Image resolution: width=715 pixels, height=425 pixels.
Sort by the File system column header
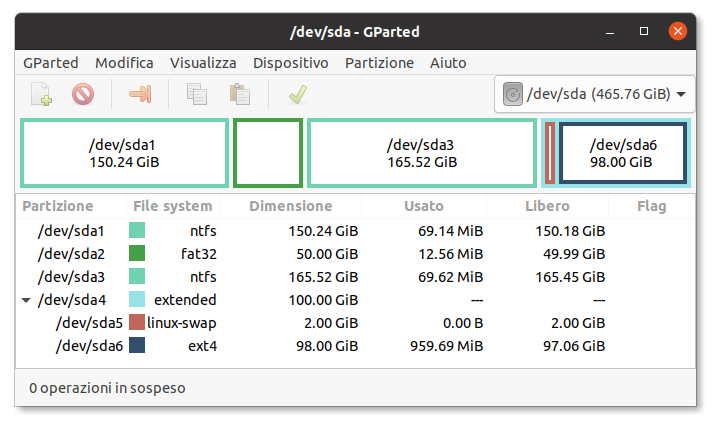(172, 206)
